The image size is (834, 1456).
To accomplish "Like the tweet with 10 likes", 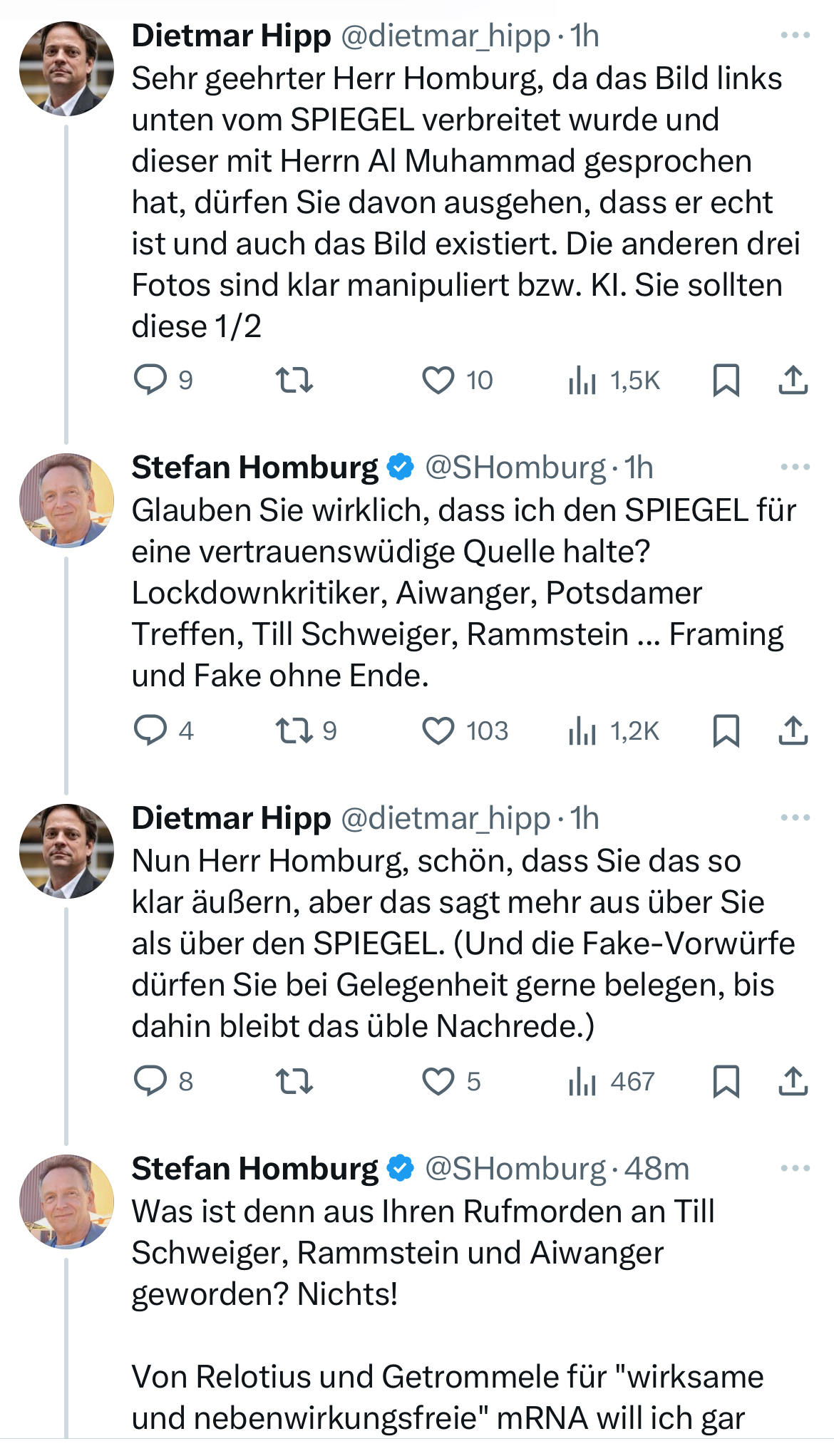I will pyautogui.click(x=438, y=380).
